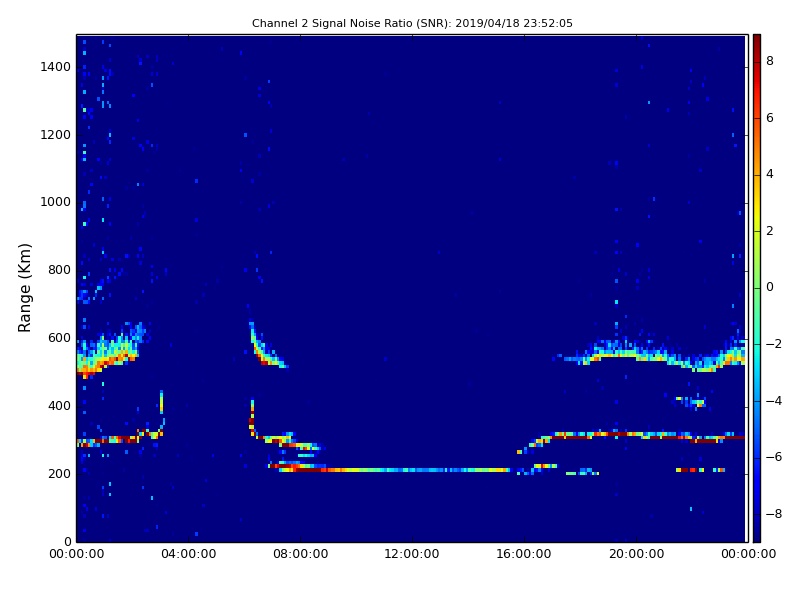Click the 1200 tick label on range axis

click(56, 135)
